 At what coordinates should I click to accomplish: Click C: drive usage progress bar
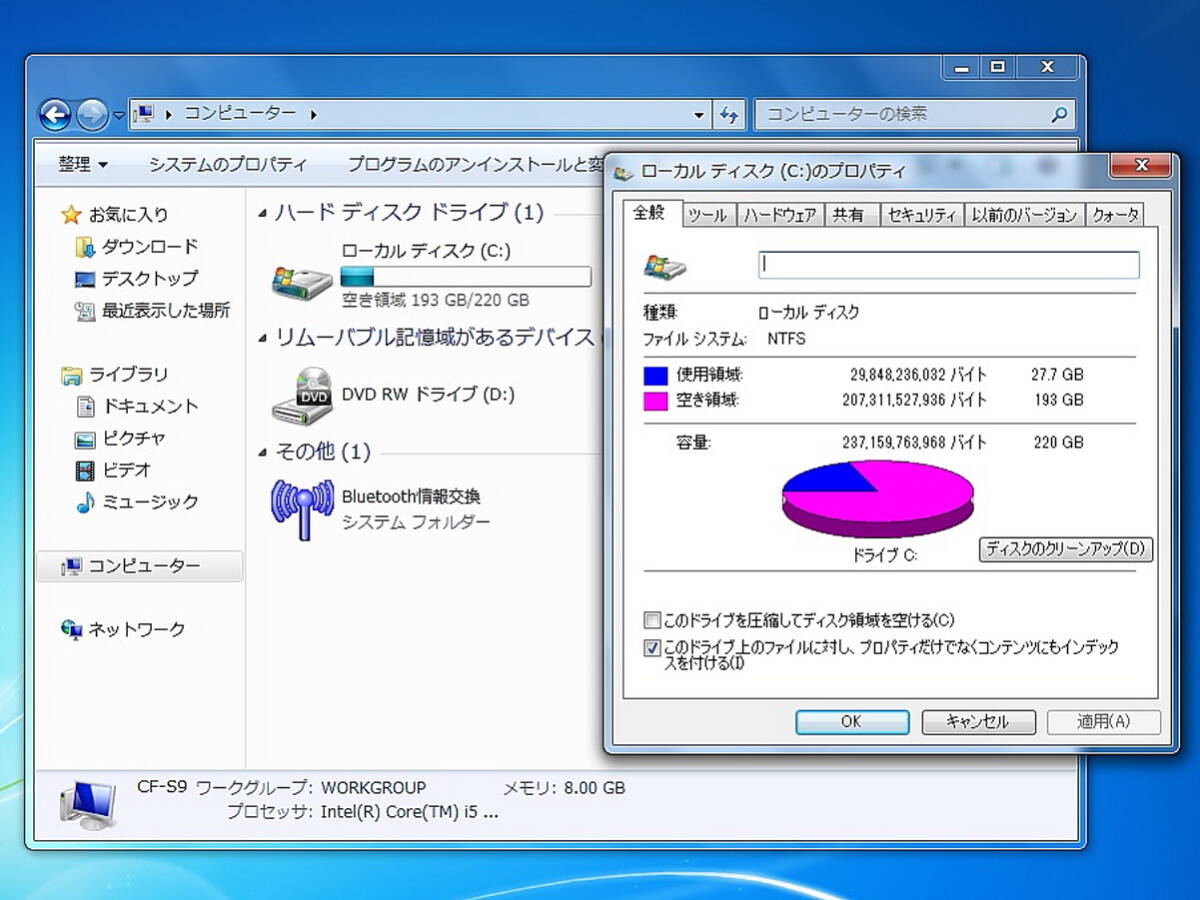click(x=465, y=277)
